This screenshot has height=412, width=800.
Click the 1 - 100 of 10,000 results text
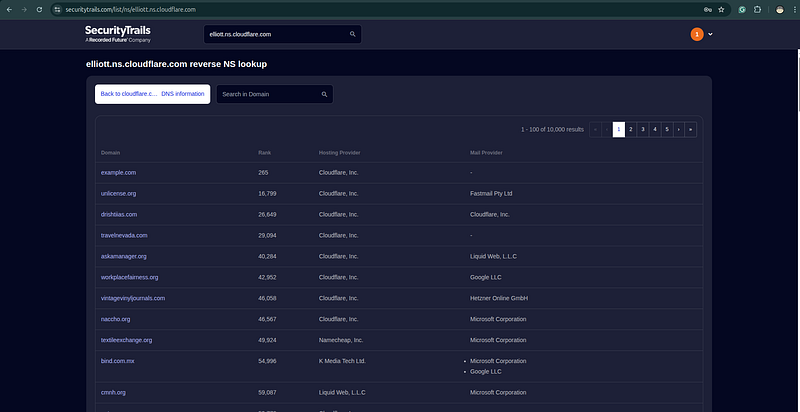pyautogui.click(x=552, y=130)
